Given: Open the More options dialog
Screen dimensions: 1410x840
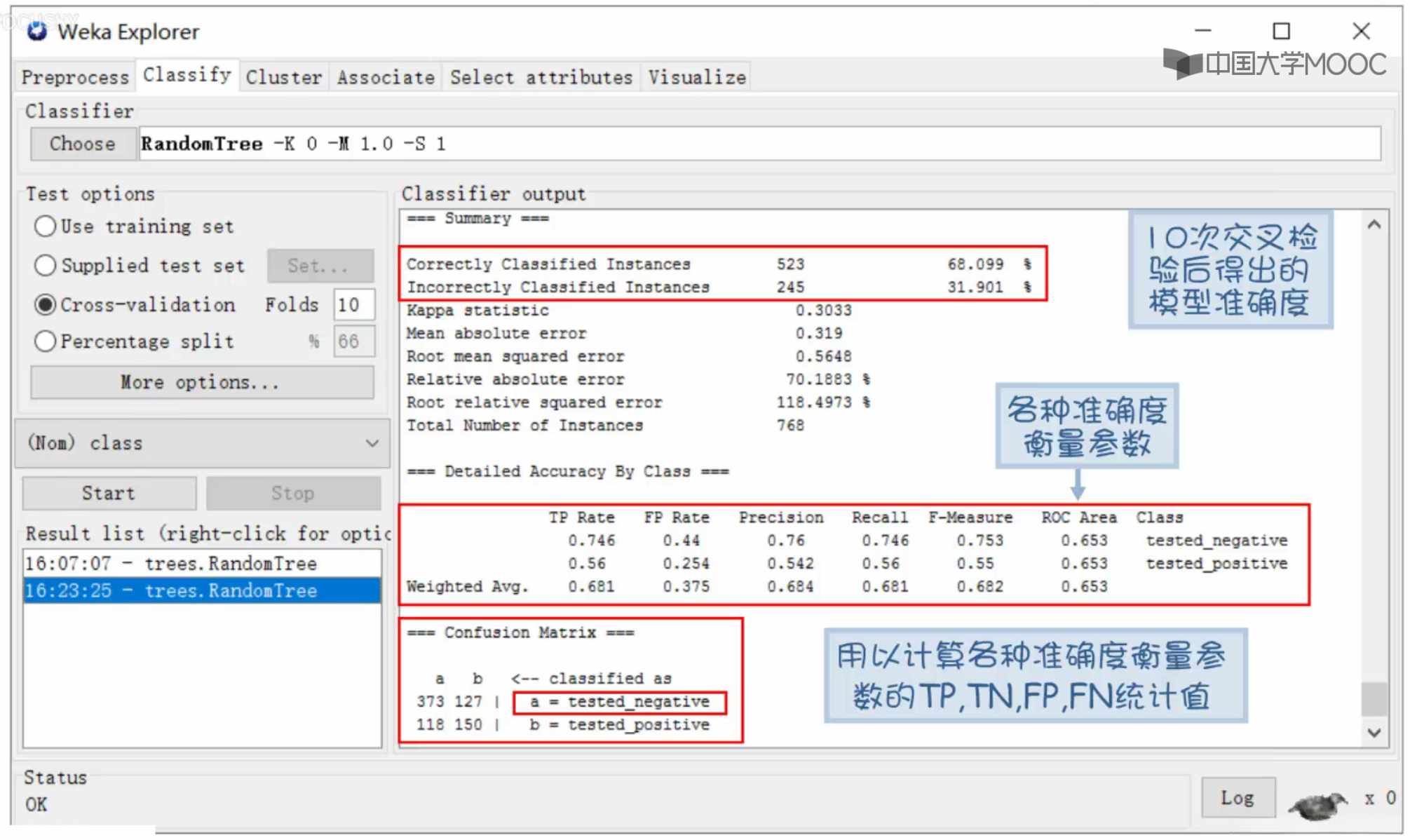Looking at the screenshot, I should coord(201,382).
